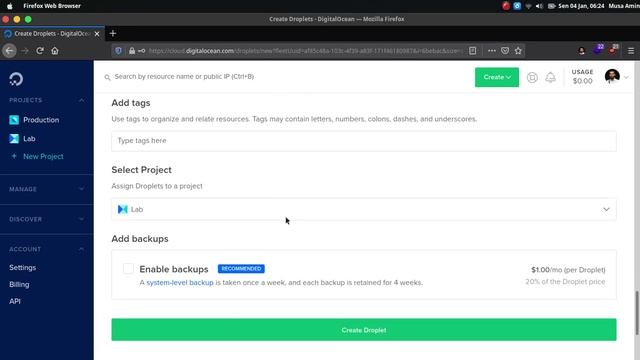640x360 pixels.
Task: Expand the Discover sidebar section
Action: 82,219
